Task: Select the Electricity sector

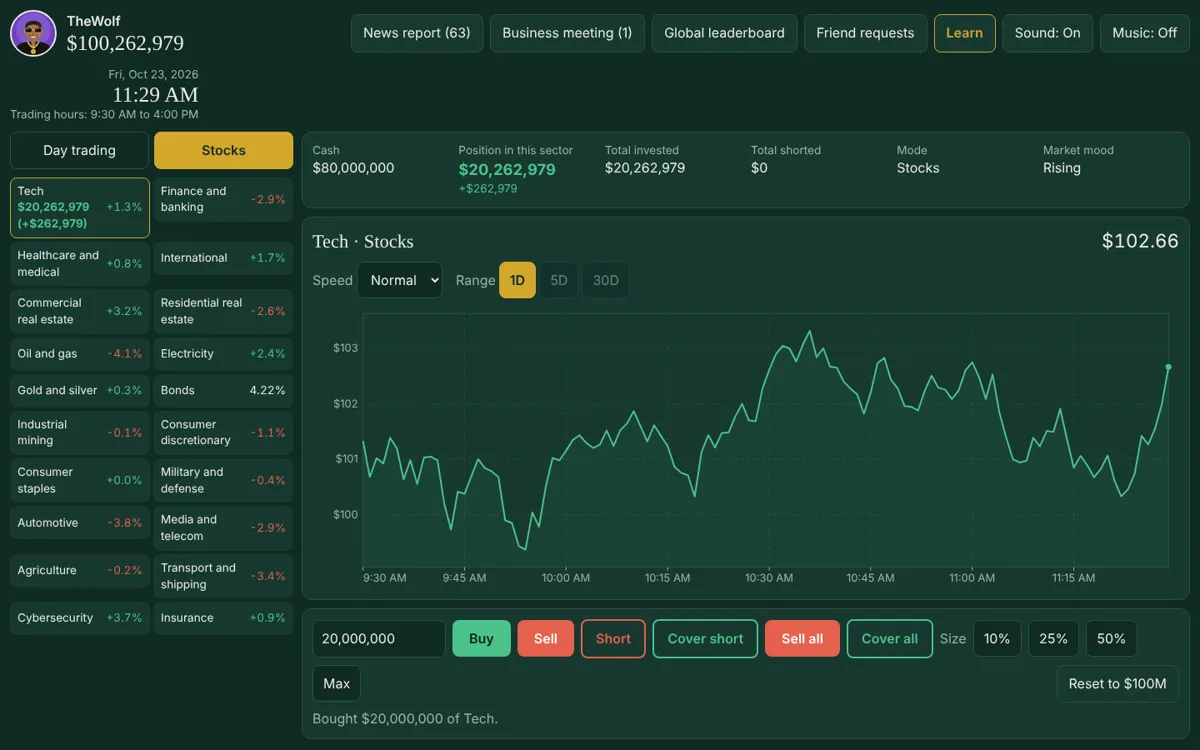Action: pyautogui.click(x=223, y=354)
